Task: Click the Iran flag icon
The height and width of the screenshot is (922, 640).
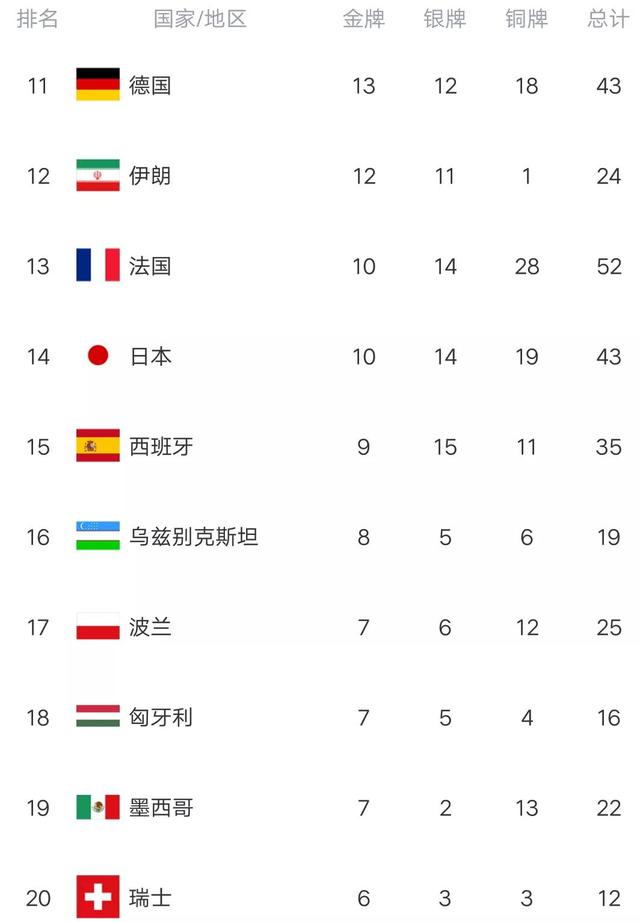Action: point(98,175)
